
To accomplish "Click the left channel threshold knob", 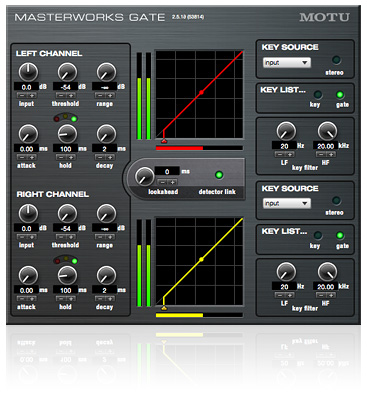I will point(67,72).
